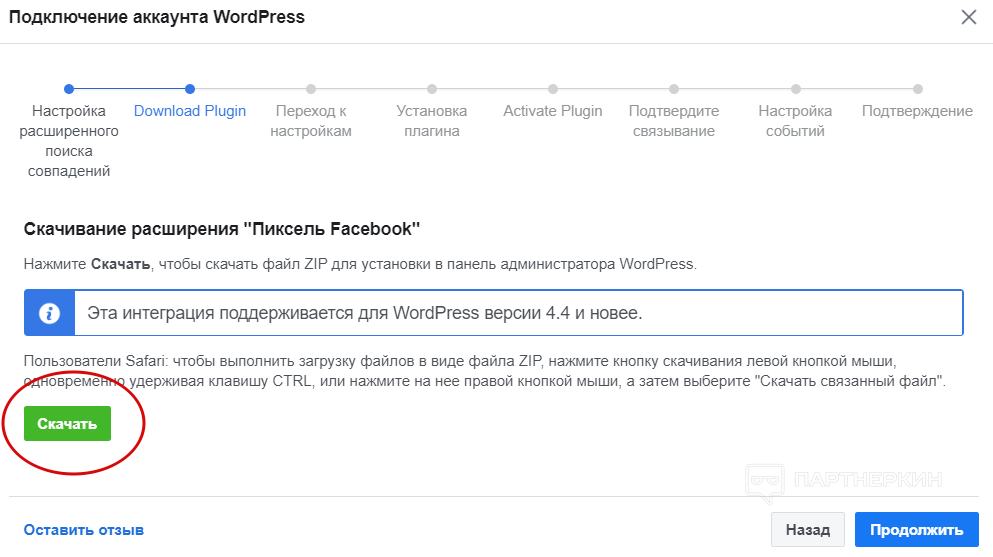Select the Установка плагина step
Screen dimensions: 993x557
(x=432, y=121)
